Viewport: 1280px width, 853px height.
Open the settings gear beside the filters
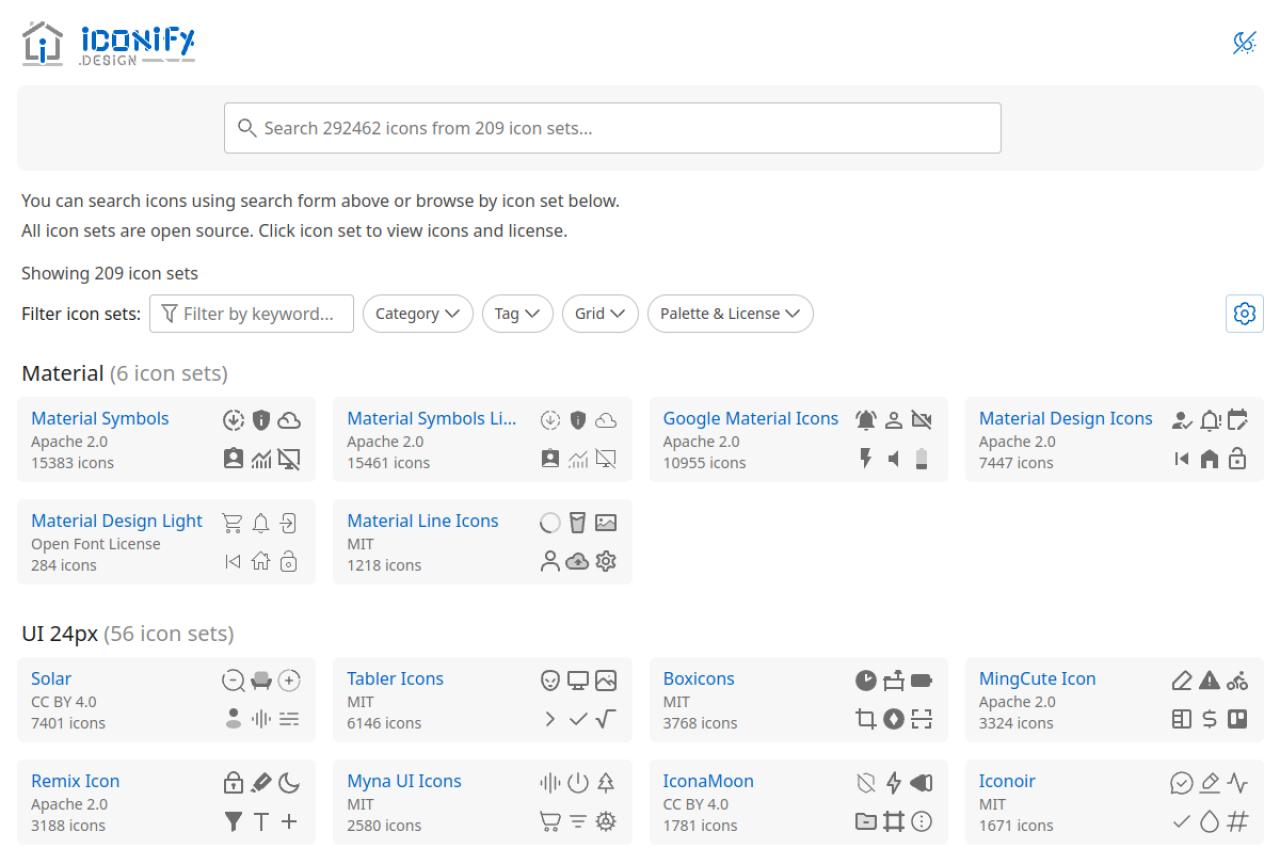tap(1244, 313)
